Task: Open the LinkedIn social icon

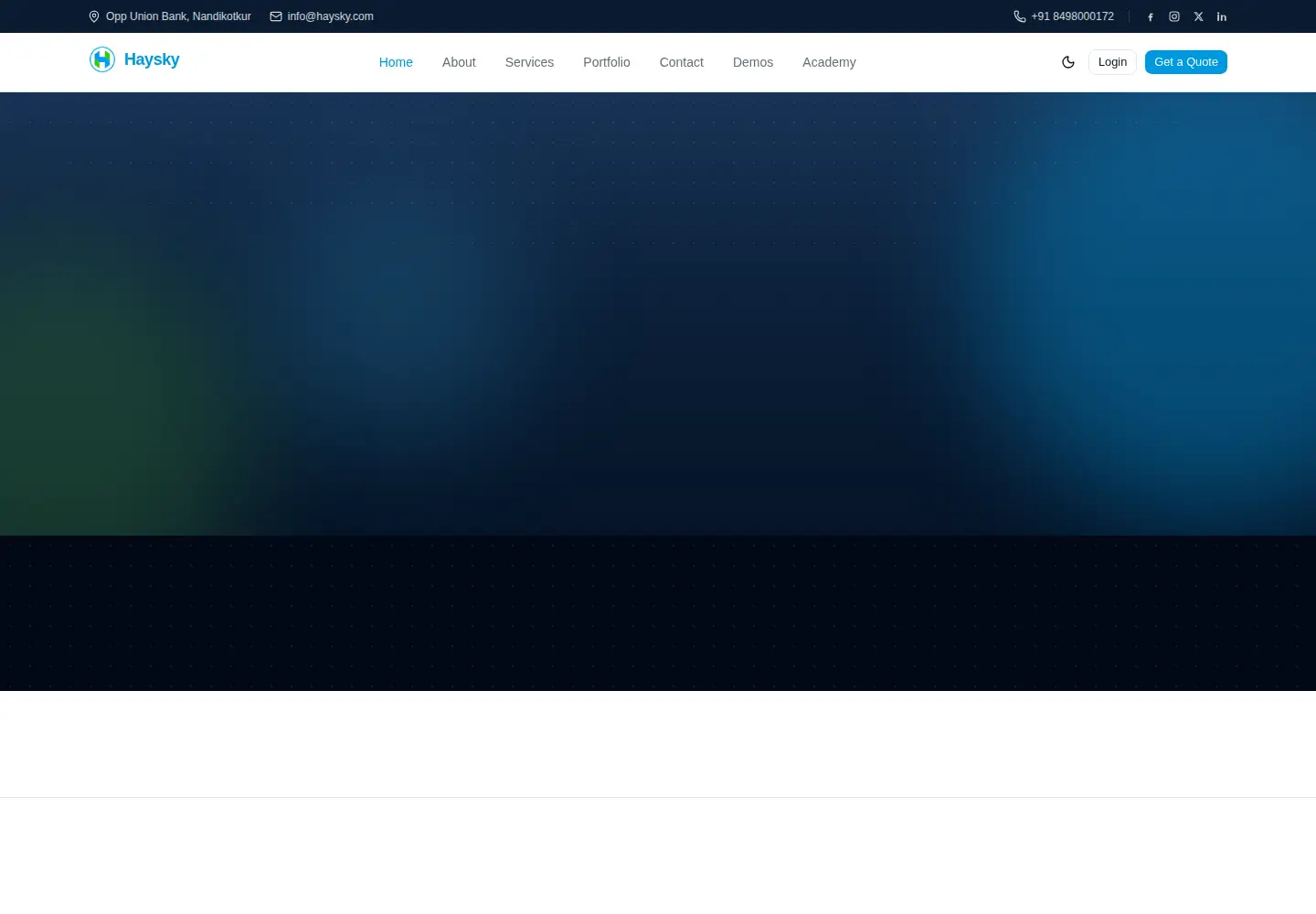Action: 1222,16
